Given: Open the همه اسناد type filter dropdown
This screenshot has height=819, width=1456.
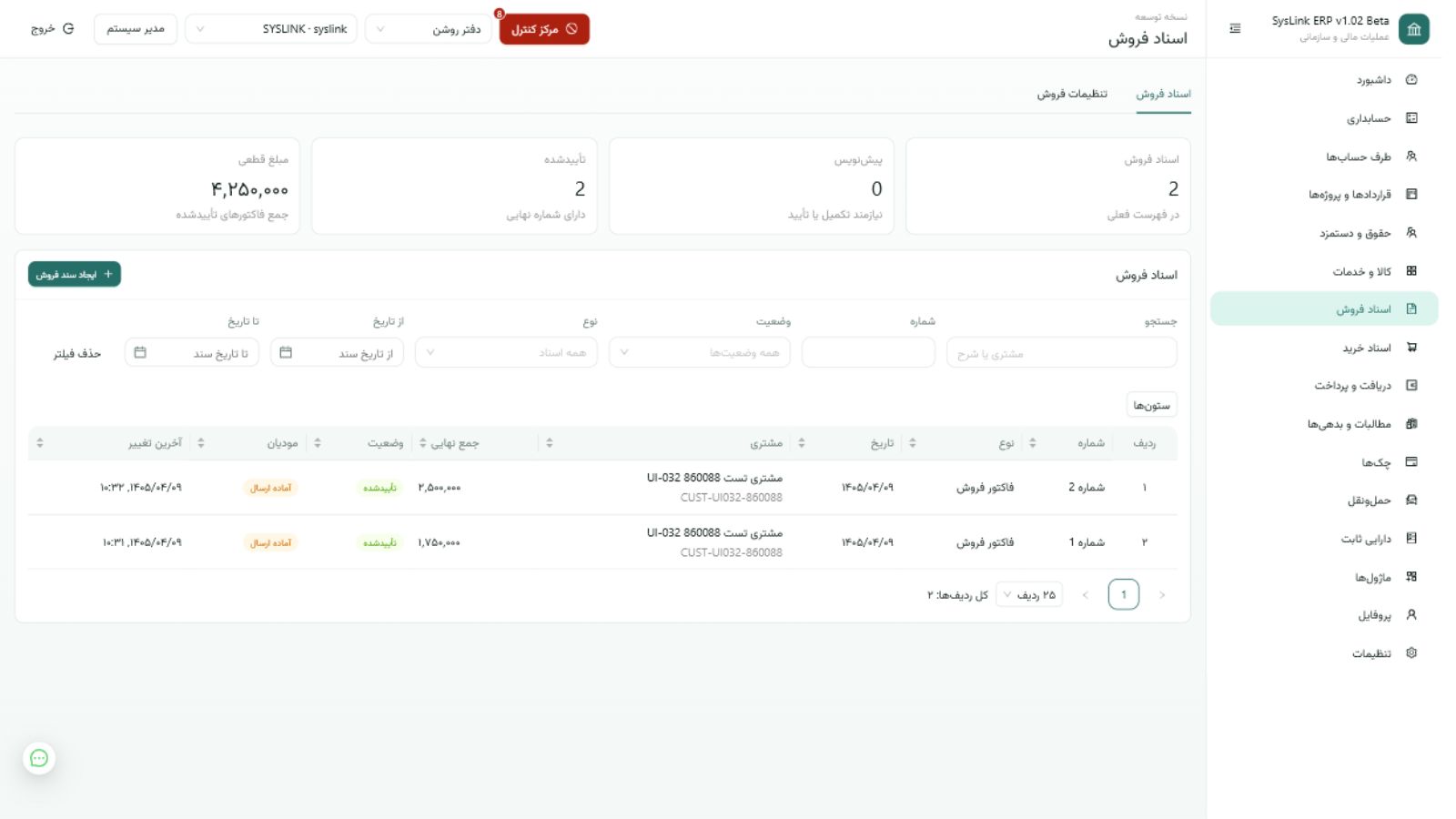Looking at the screenshot, I should (506, 352).
